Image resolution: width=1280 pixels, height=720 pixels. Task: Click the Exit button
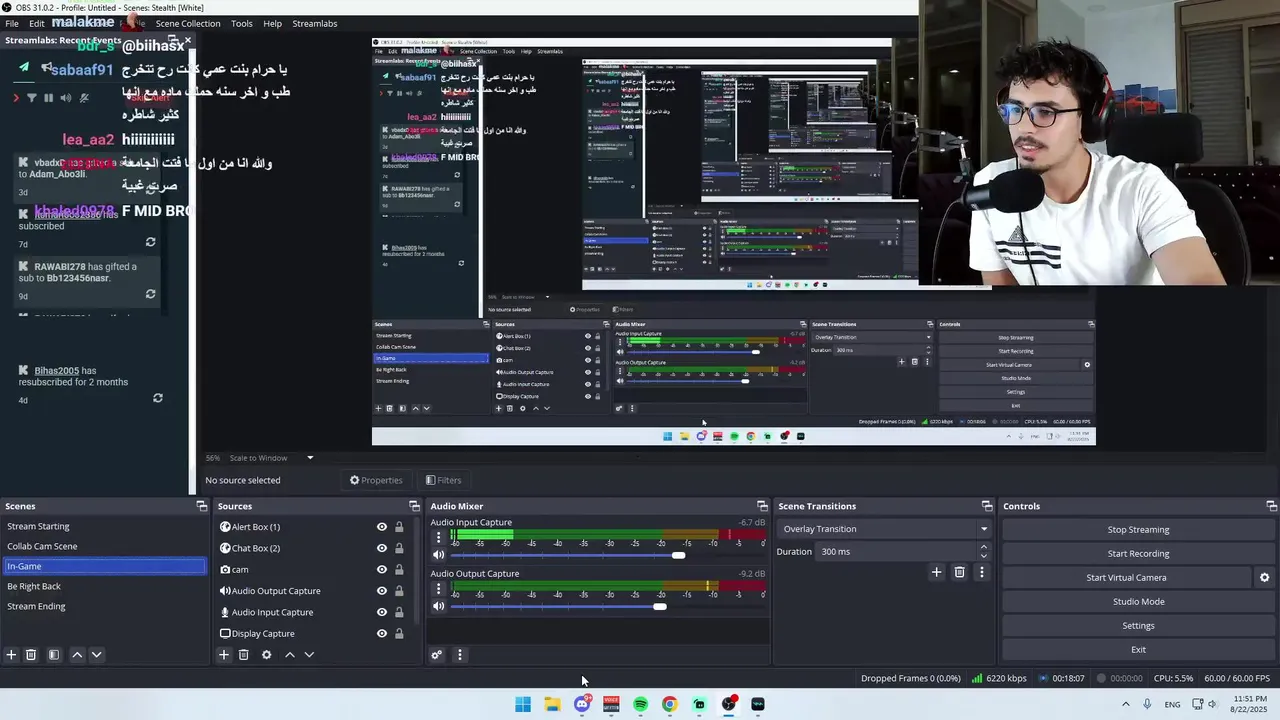pyautogui.click(x=1138, y=649)
